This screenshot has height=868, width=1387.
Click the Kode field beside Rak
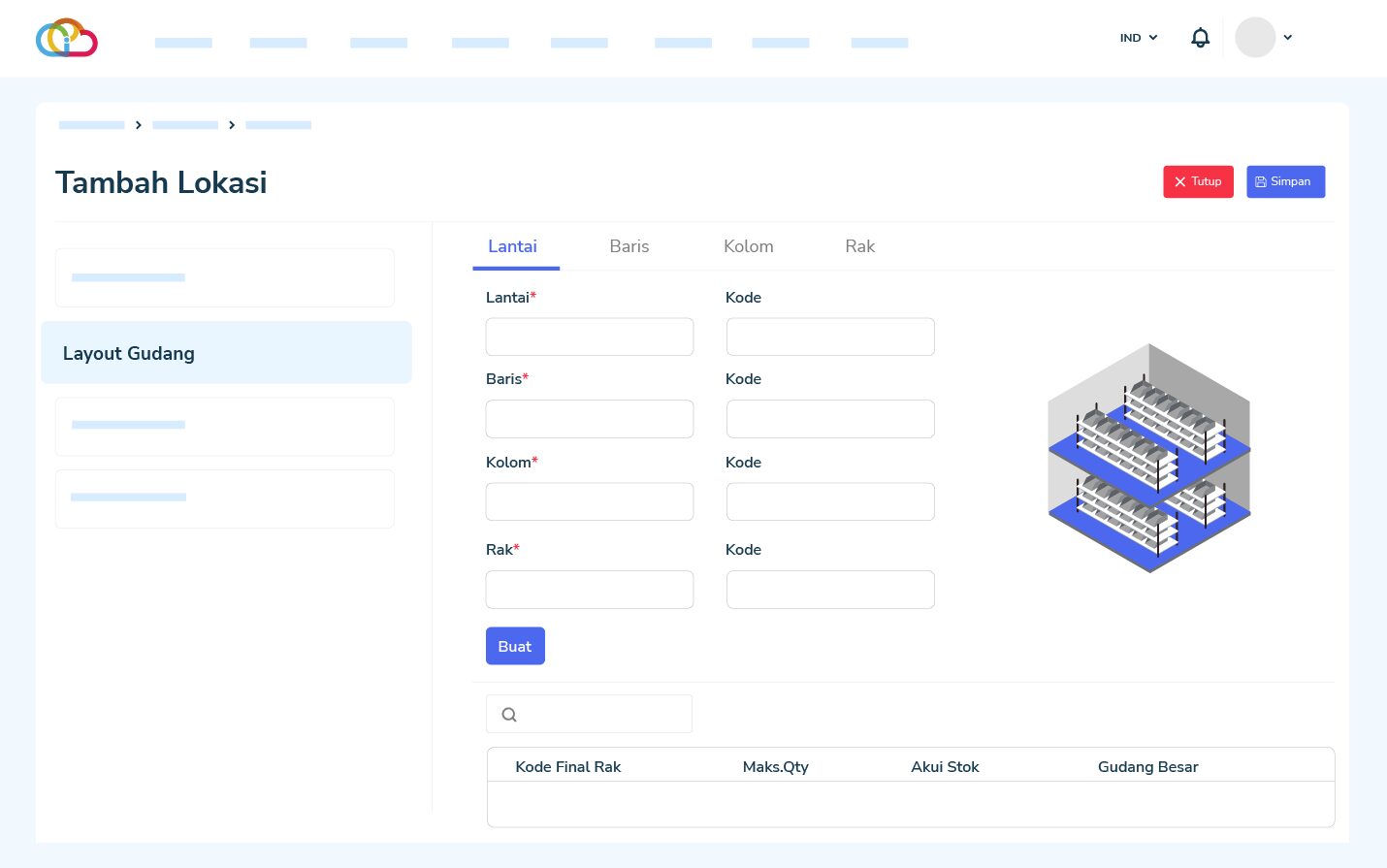click(830, 590)
